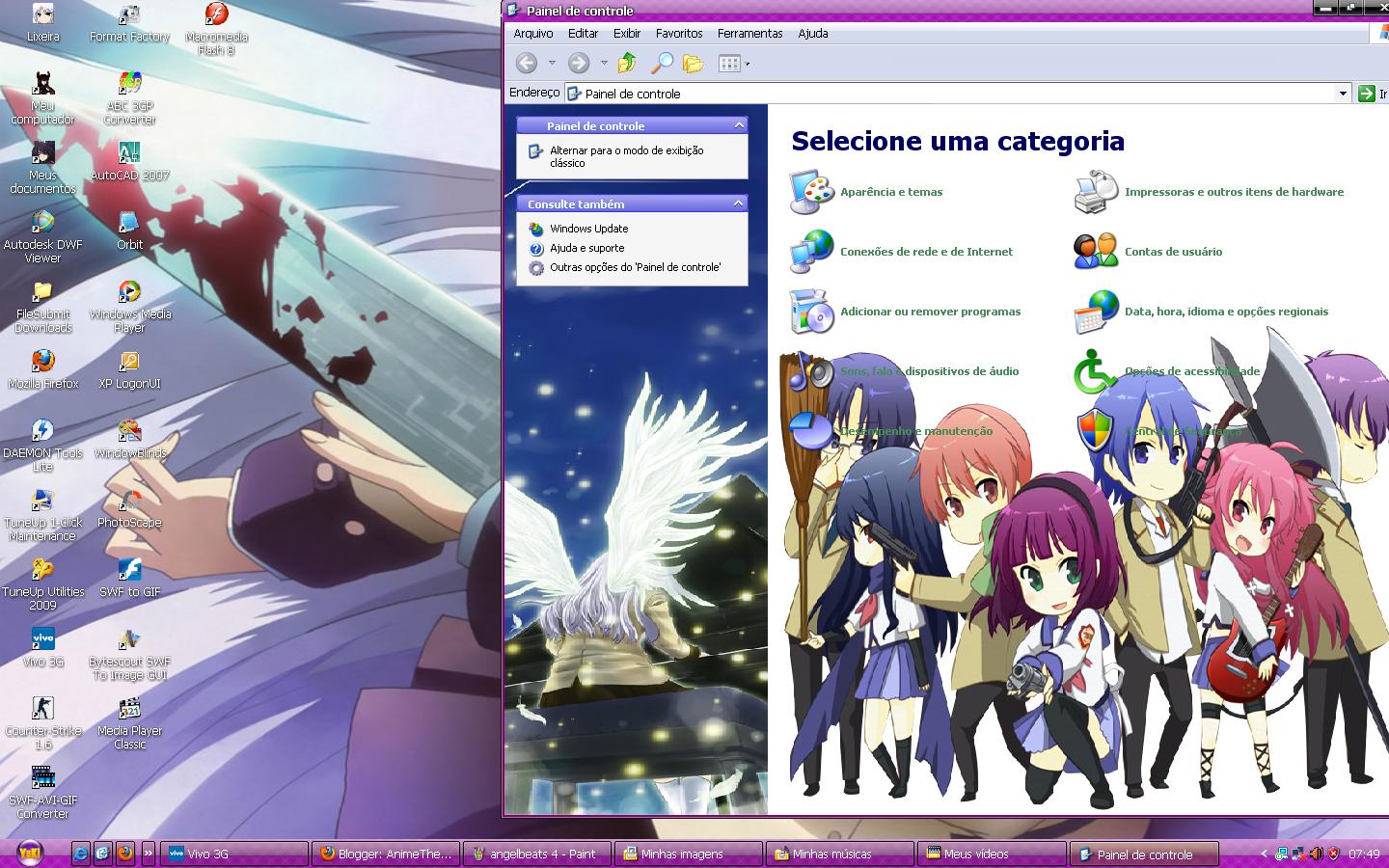Click the Folders toolbar button

point(694,64)
